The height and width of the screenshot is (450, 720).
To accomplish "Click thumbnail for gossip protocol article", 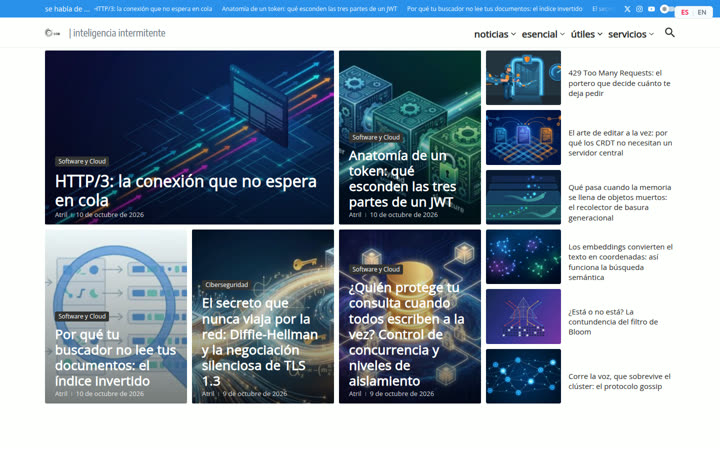I will click(523, 376).
